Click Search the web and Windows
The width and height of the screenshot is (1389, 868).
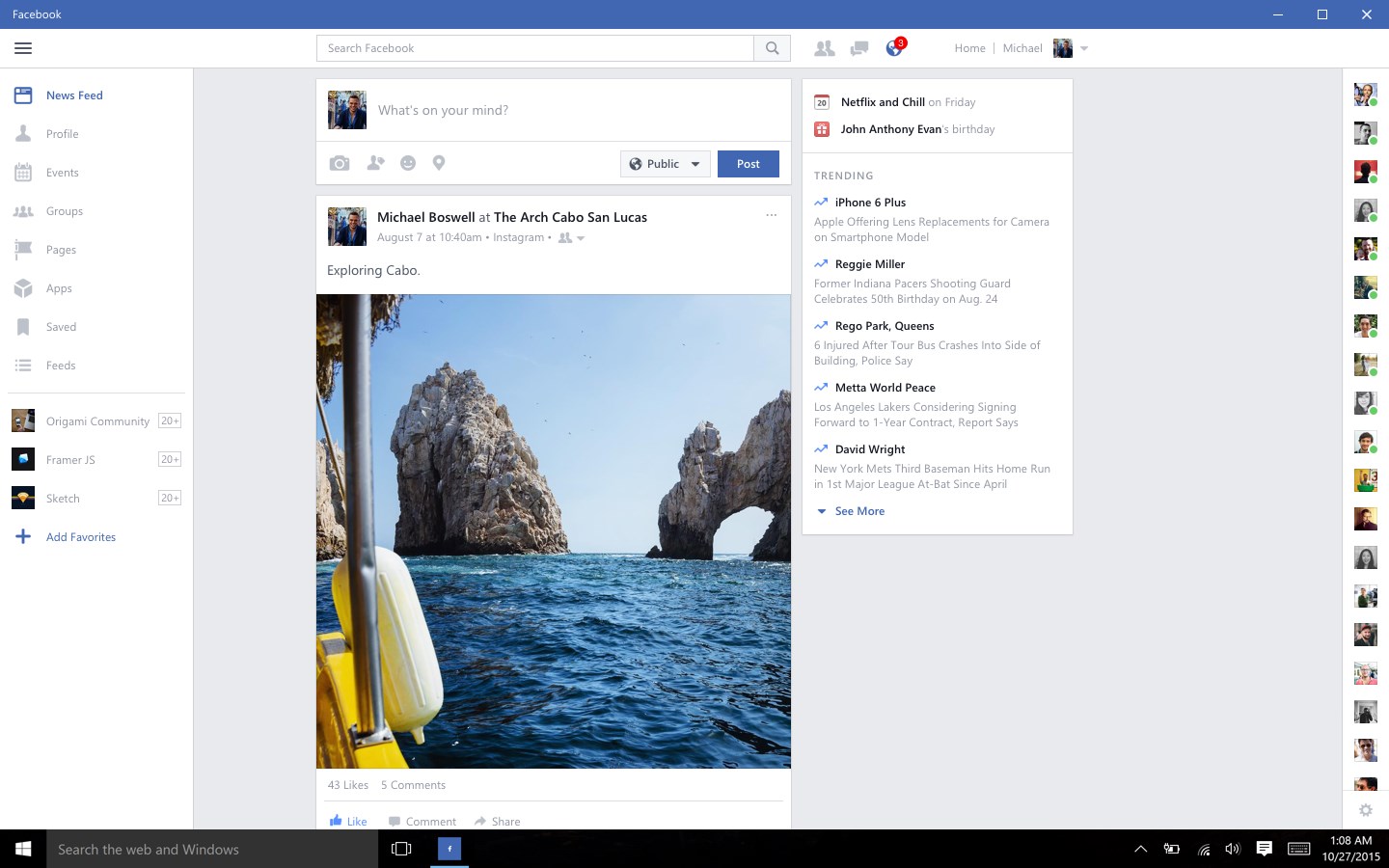212,849
